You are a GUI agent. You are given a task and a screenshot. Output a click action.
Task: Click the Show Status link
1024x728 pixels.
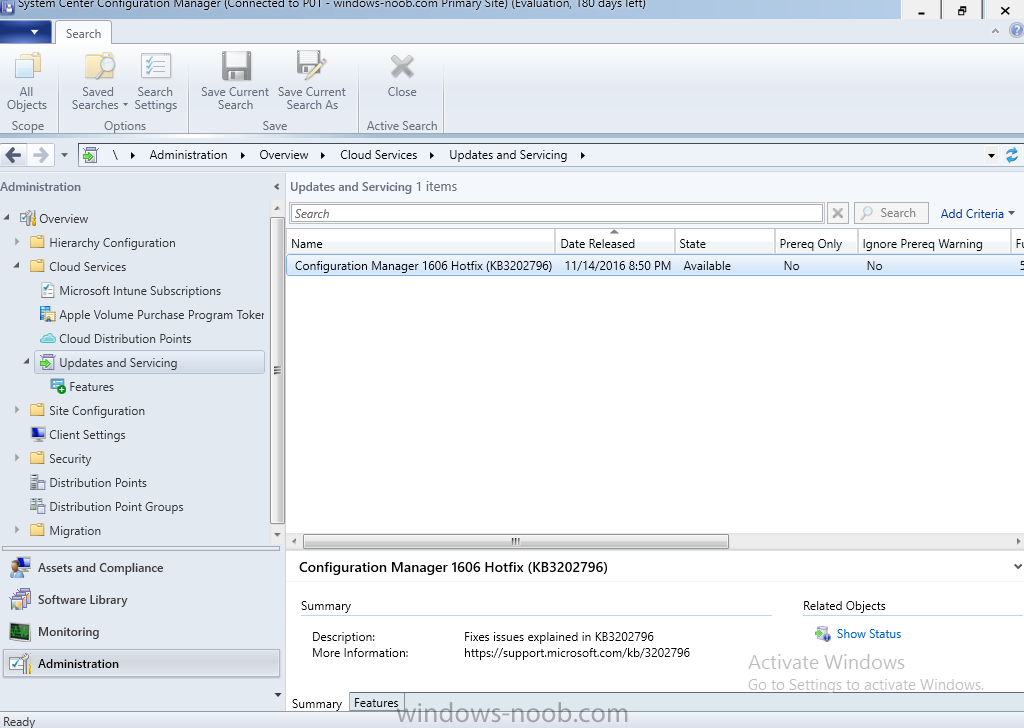pos(868,634)
